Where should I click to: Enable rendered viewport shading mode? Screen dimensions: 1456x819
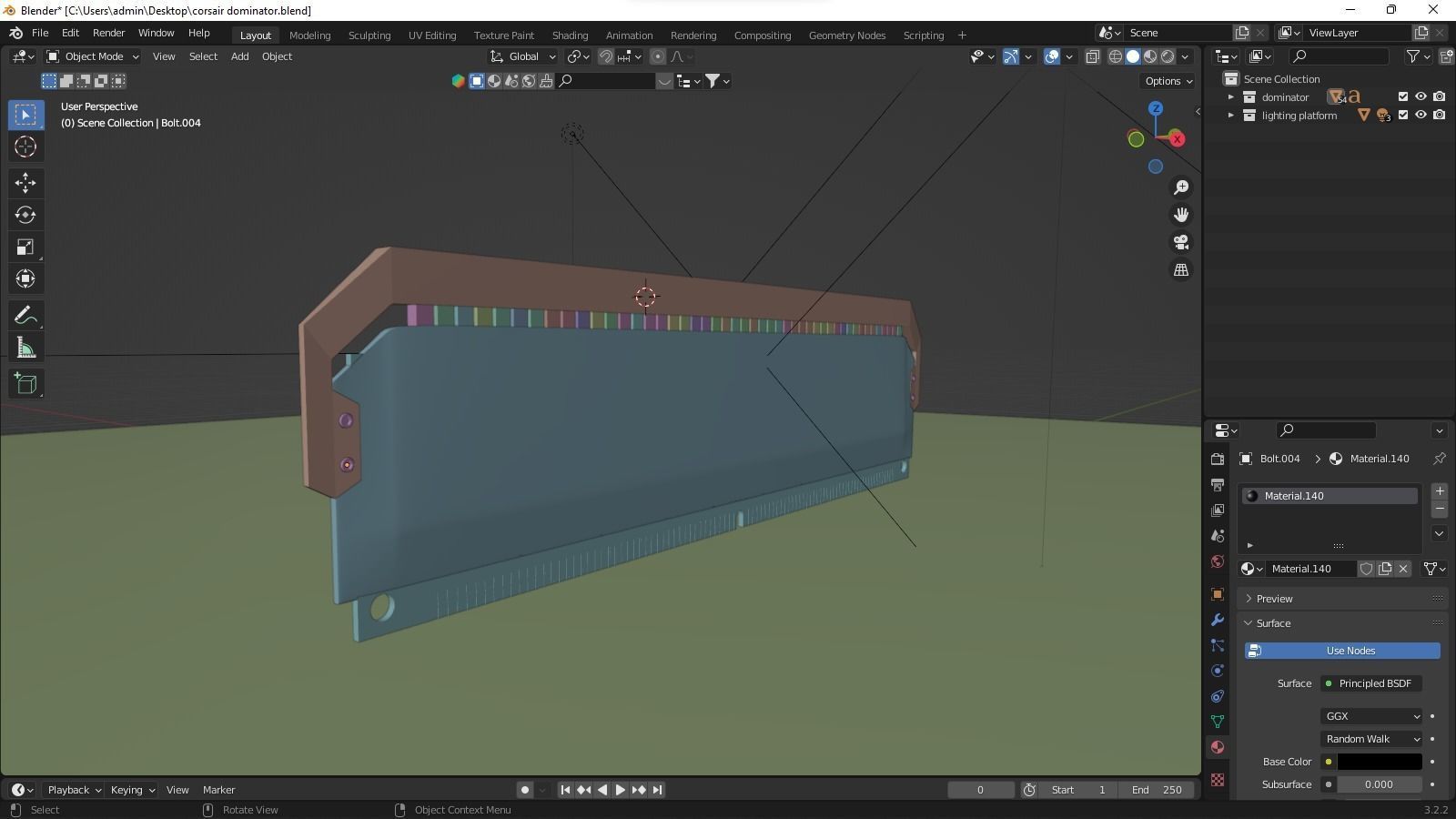coord(1168,56)
